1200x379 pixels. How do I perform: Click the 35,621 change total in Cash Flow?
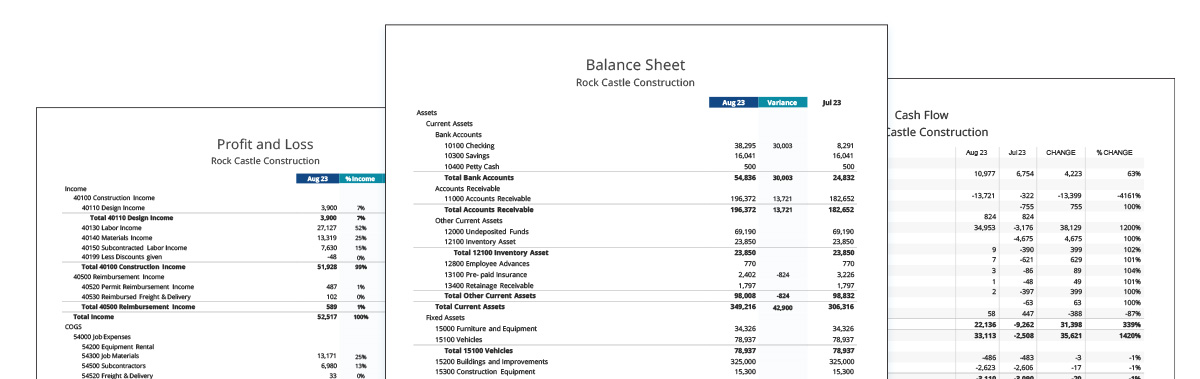[x=1073, y=336]
